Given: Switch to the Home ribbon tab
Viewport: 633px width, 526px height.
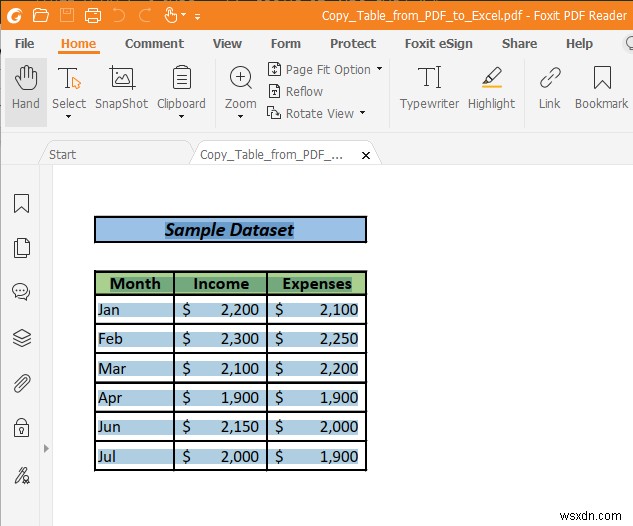Looking at the screenshot, I should pyautogui.click(x=78, y=44).
